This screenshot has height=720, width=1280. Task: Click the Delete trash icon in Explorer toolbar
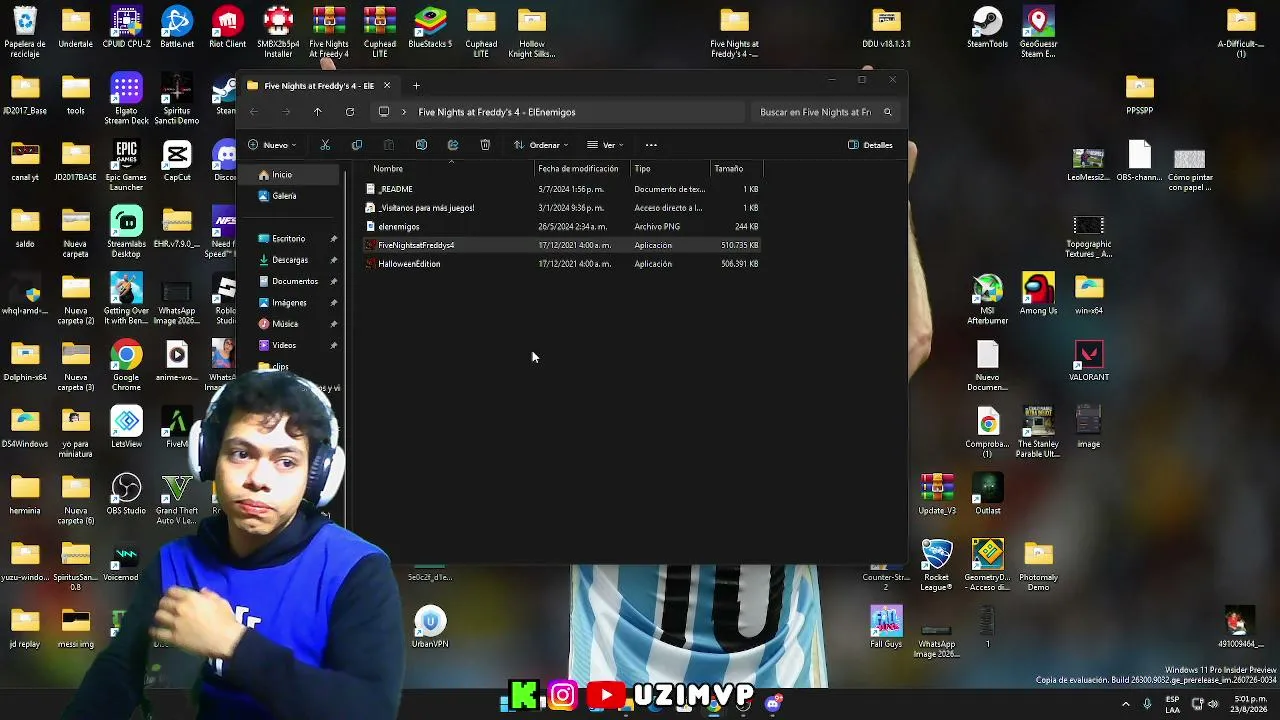pos(485,145)
